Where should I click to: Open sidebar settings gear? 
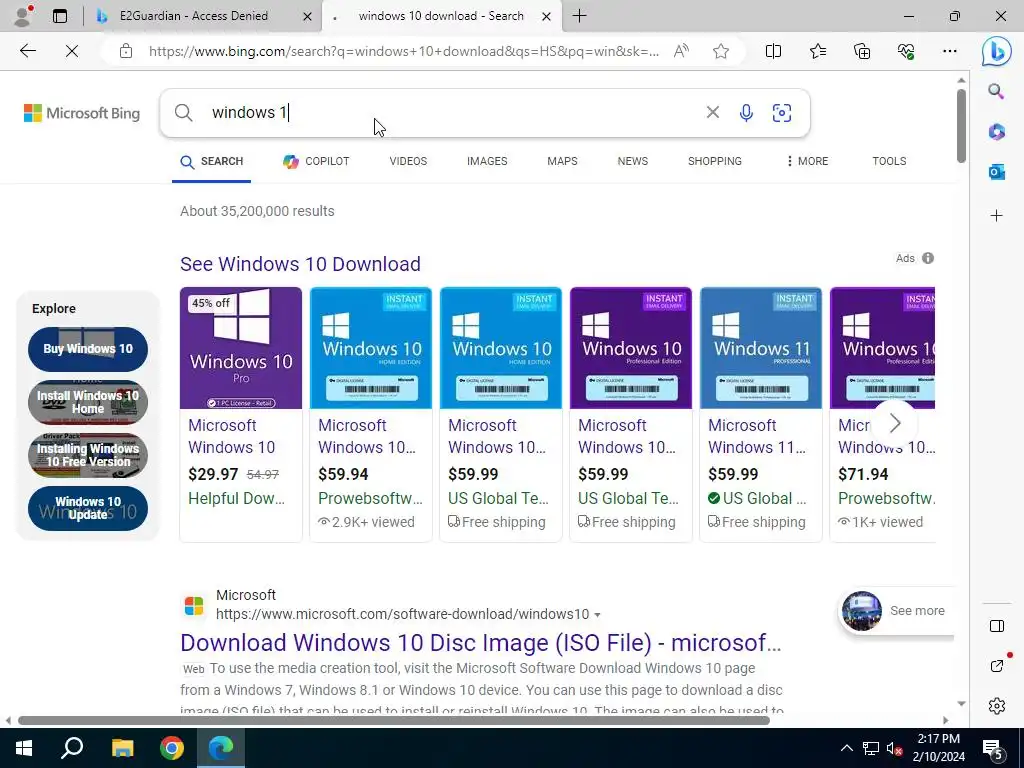coord(997,706)
